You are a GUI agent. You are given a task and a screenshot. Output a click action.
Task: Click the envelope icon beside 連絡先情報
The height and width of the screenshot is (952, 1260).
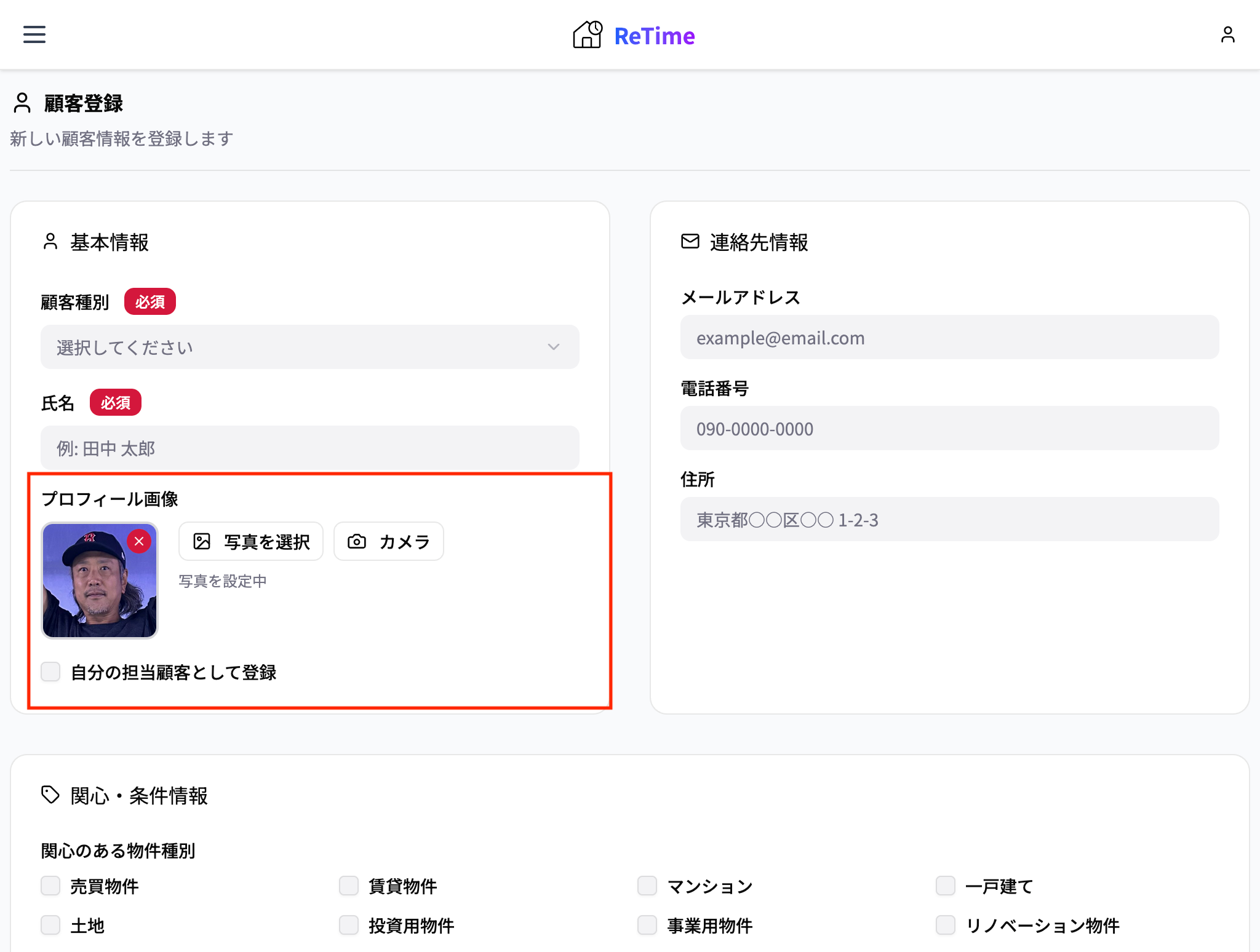coord(689,242)
